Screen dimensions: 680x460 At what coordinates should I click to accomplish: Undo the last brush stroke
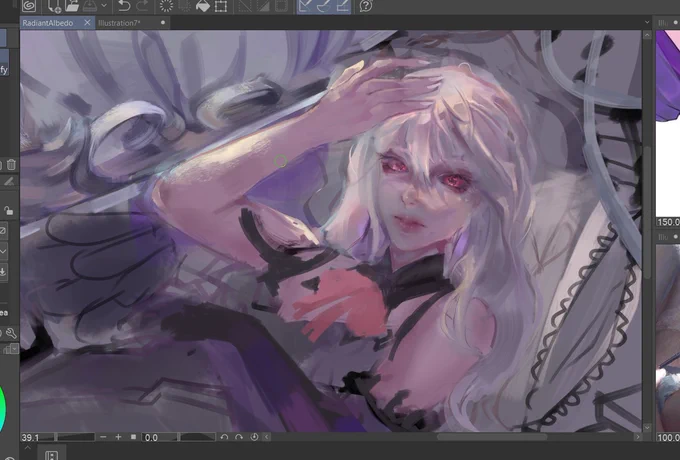(124, 6)
